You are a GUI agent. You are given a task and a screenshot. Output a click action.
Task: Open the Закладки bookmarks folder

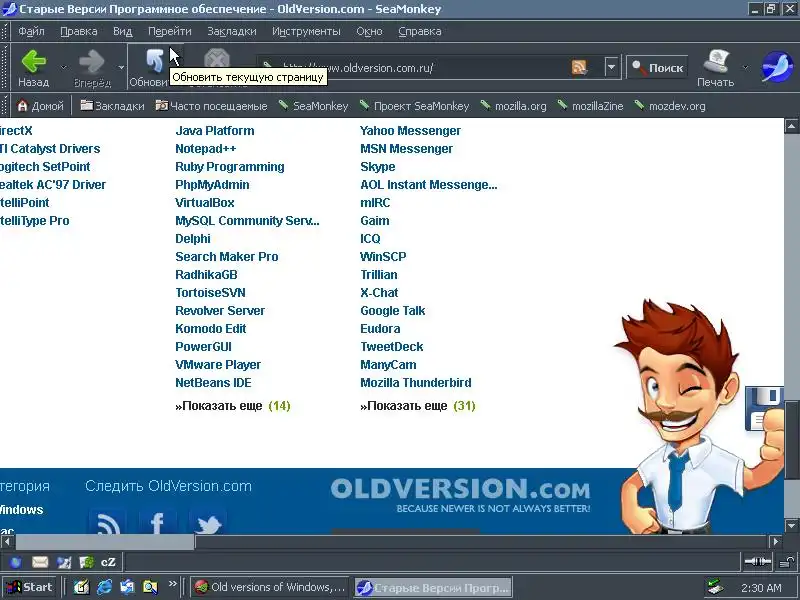112,106
